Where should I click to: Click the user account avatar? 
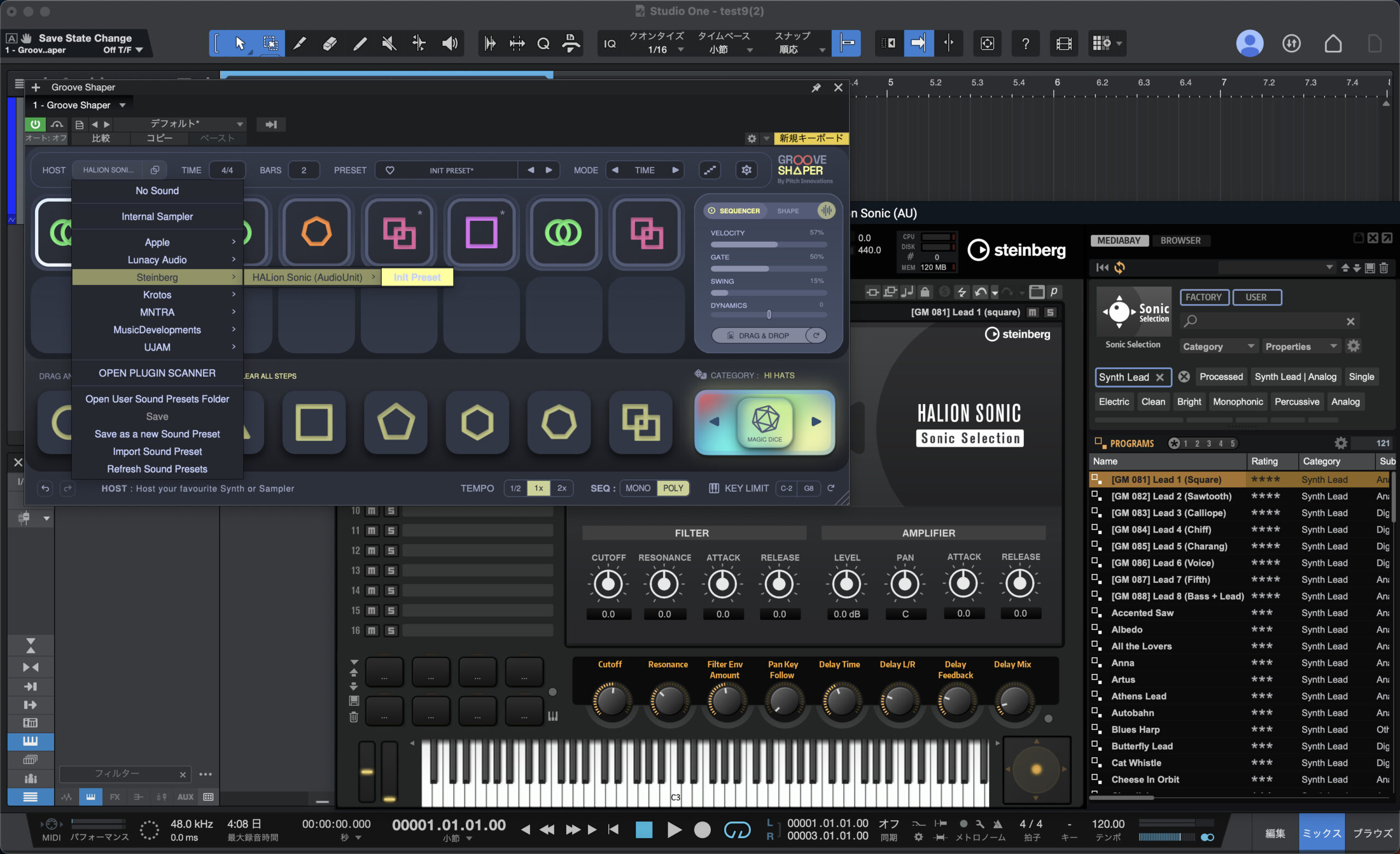tap(1250, 43)
